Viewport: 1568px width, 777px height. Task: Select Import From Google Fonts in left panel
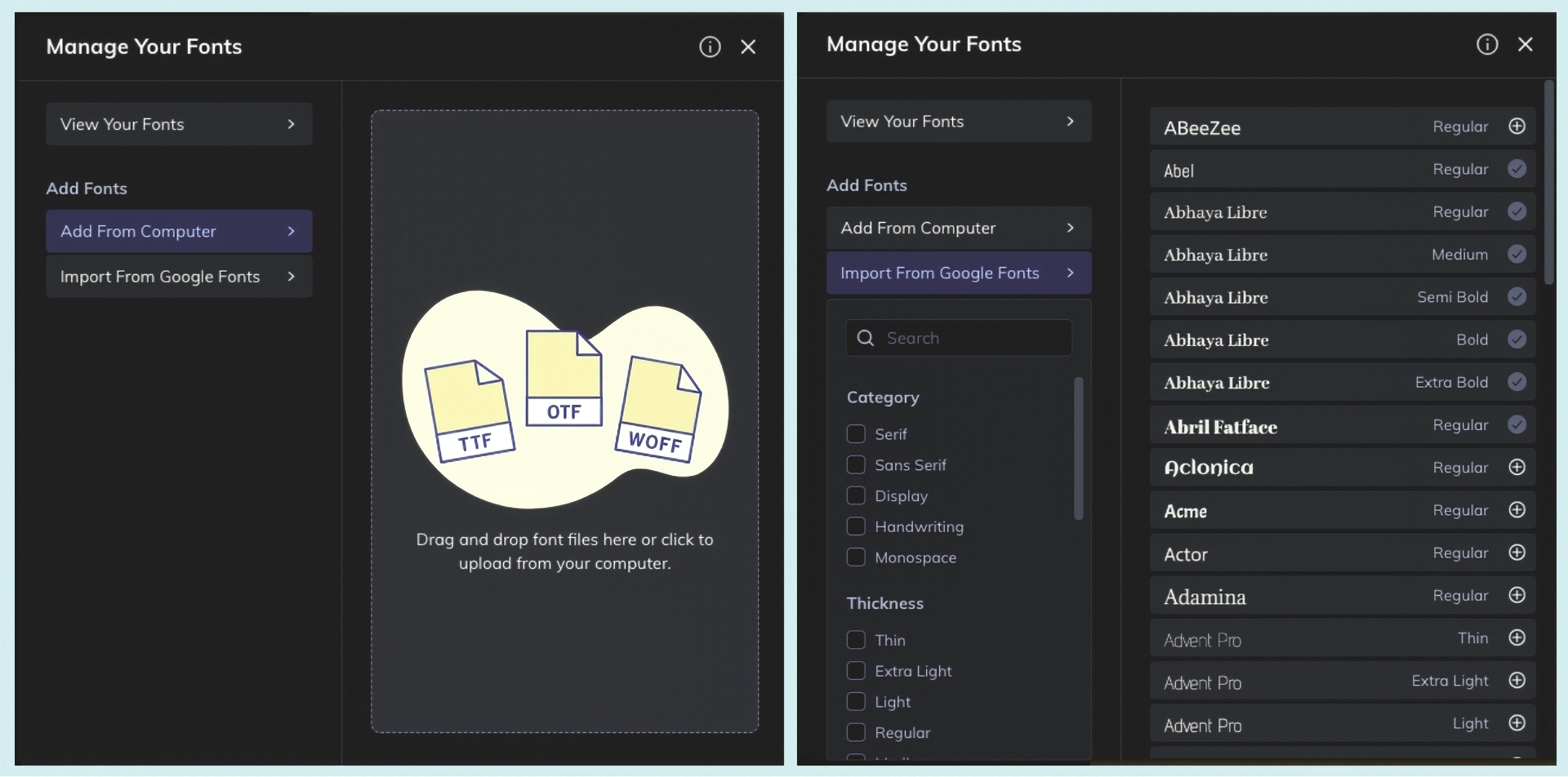tap(179, 277)
